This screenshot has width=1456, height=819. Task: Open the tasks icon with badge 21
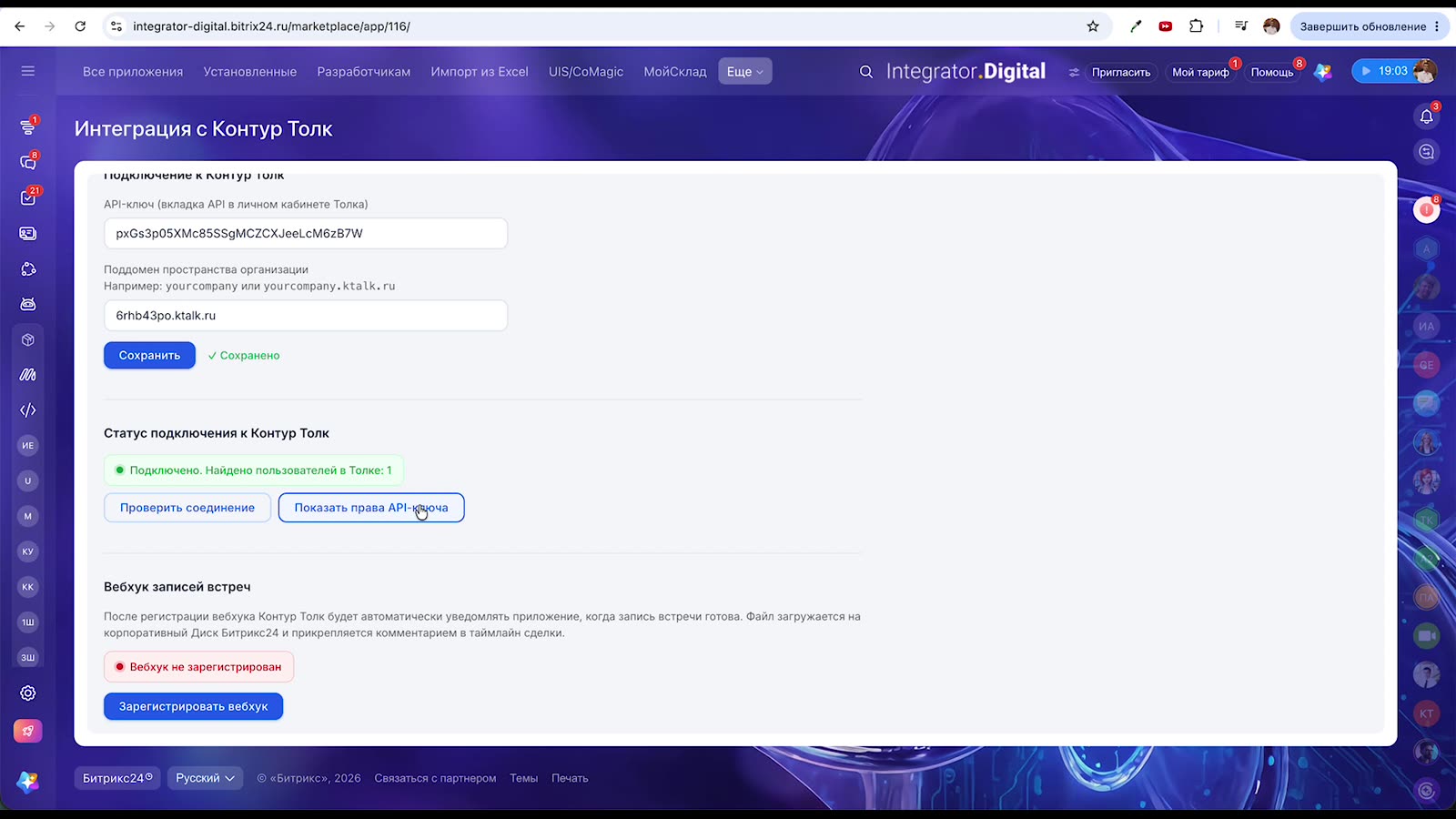(28, 197)
